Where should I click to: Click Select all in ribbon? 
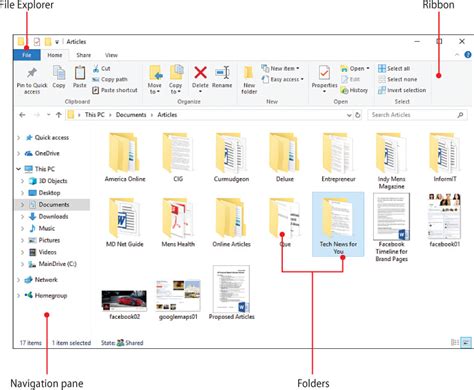click(x=394, y=68)
